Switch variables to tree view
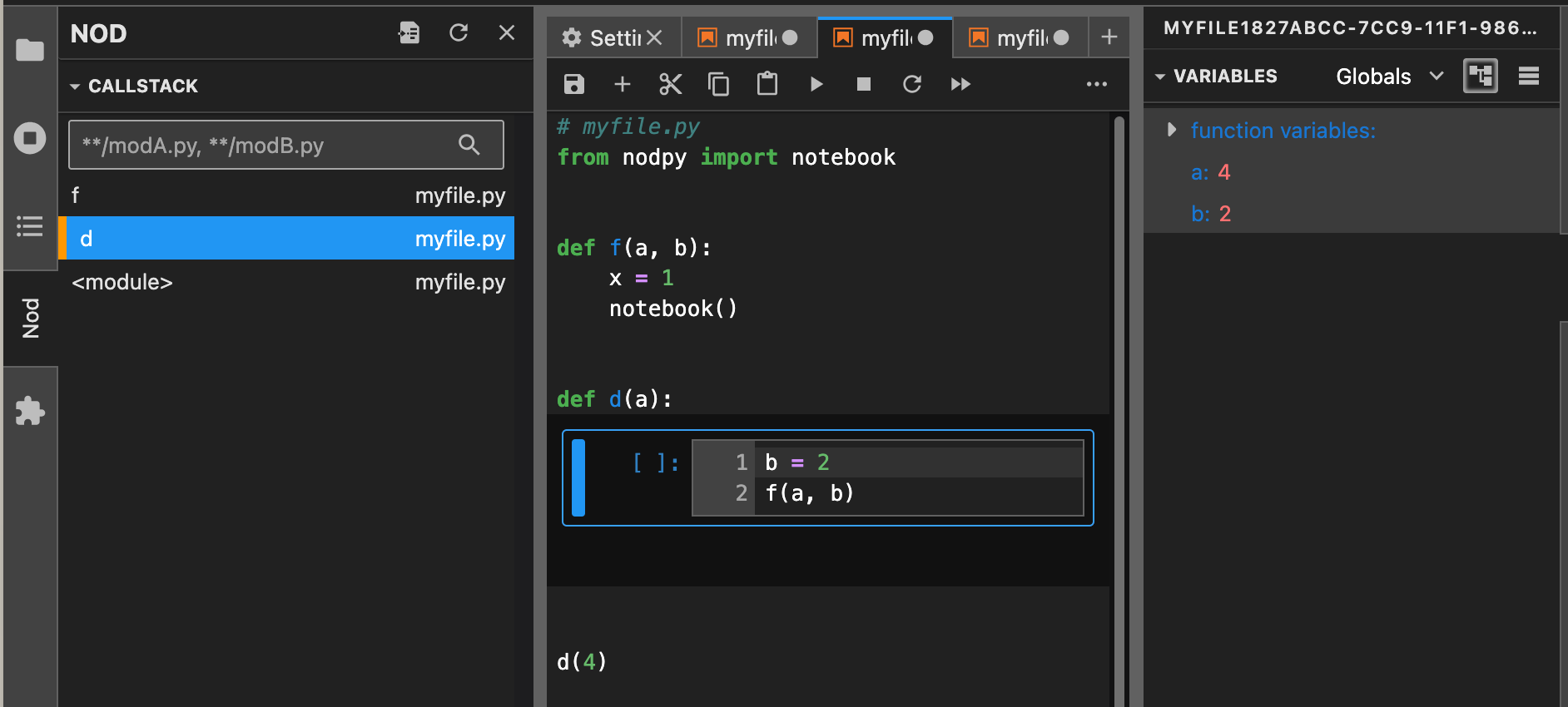The height and width of the screenshot is (707, 1568). (x=1481, y=76)
